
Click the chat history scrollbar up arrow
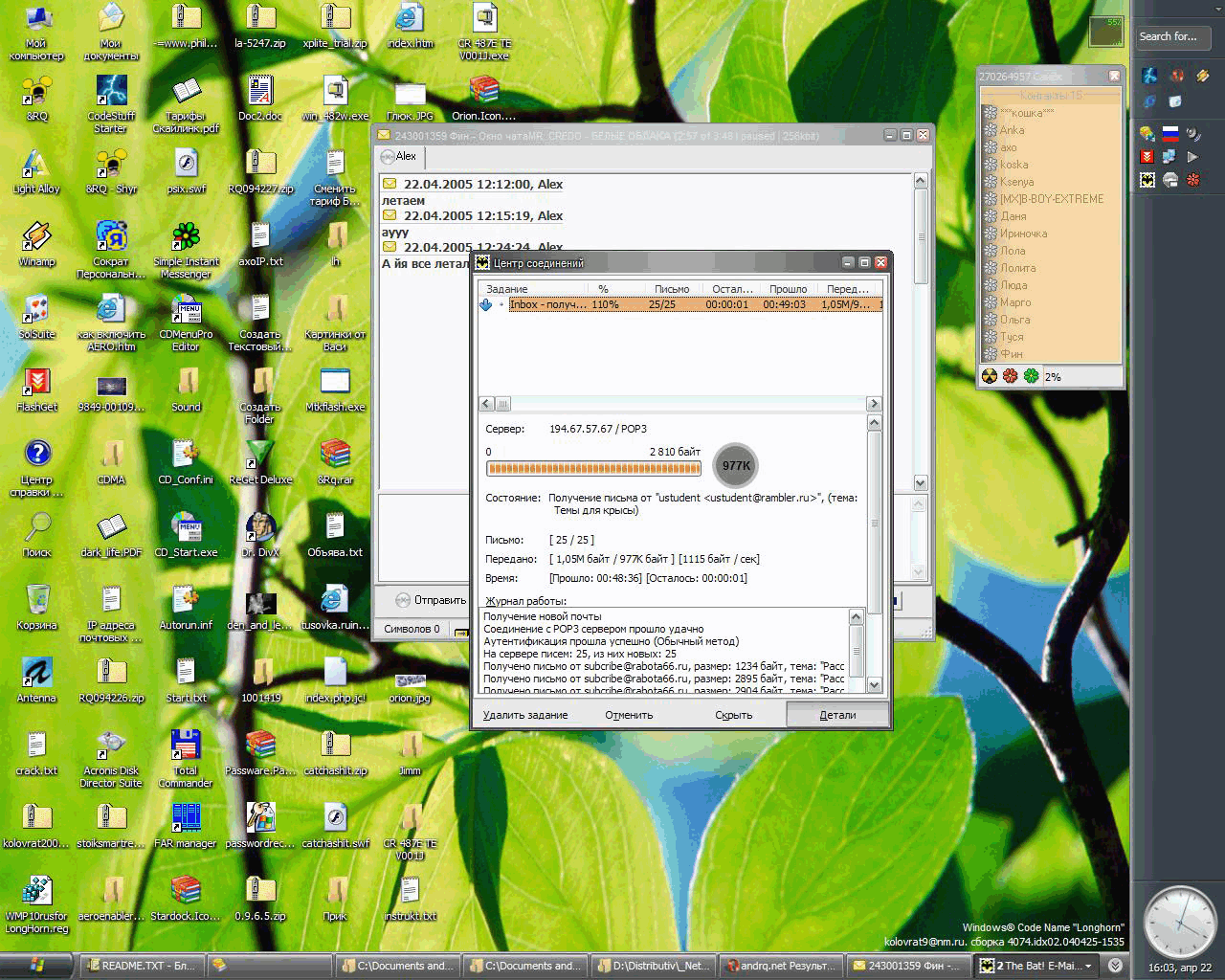921,181
